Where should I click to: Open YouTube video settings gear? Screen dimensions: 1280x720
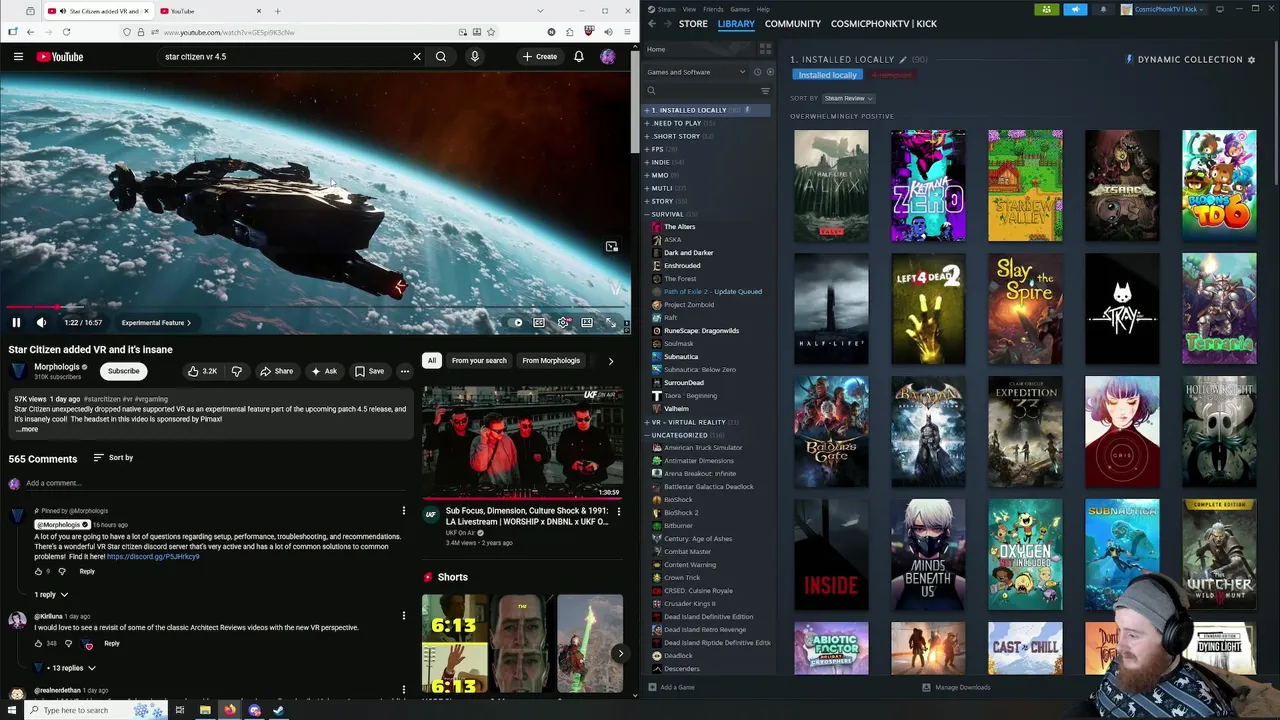coord(563,322)
